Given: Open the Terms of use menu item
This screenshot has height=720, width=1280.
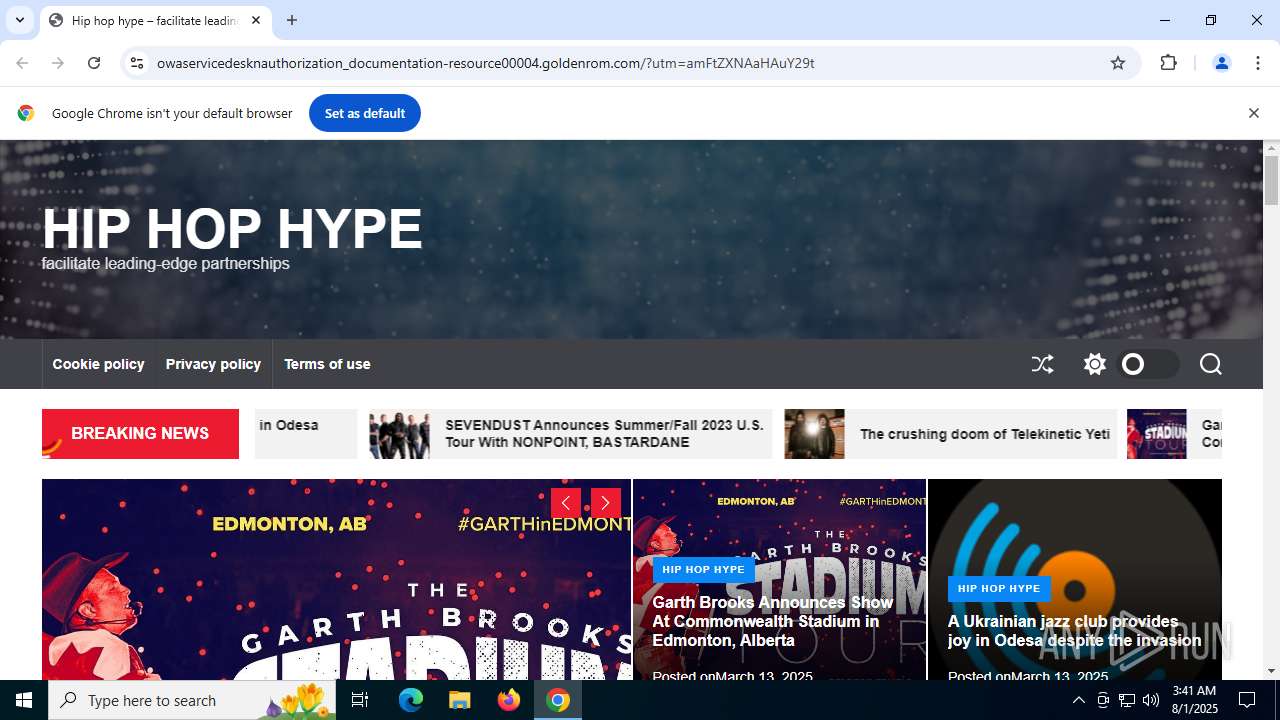Looking at the screenshot, I should point(327,364).
